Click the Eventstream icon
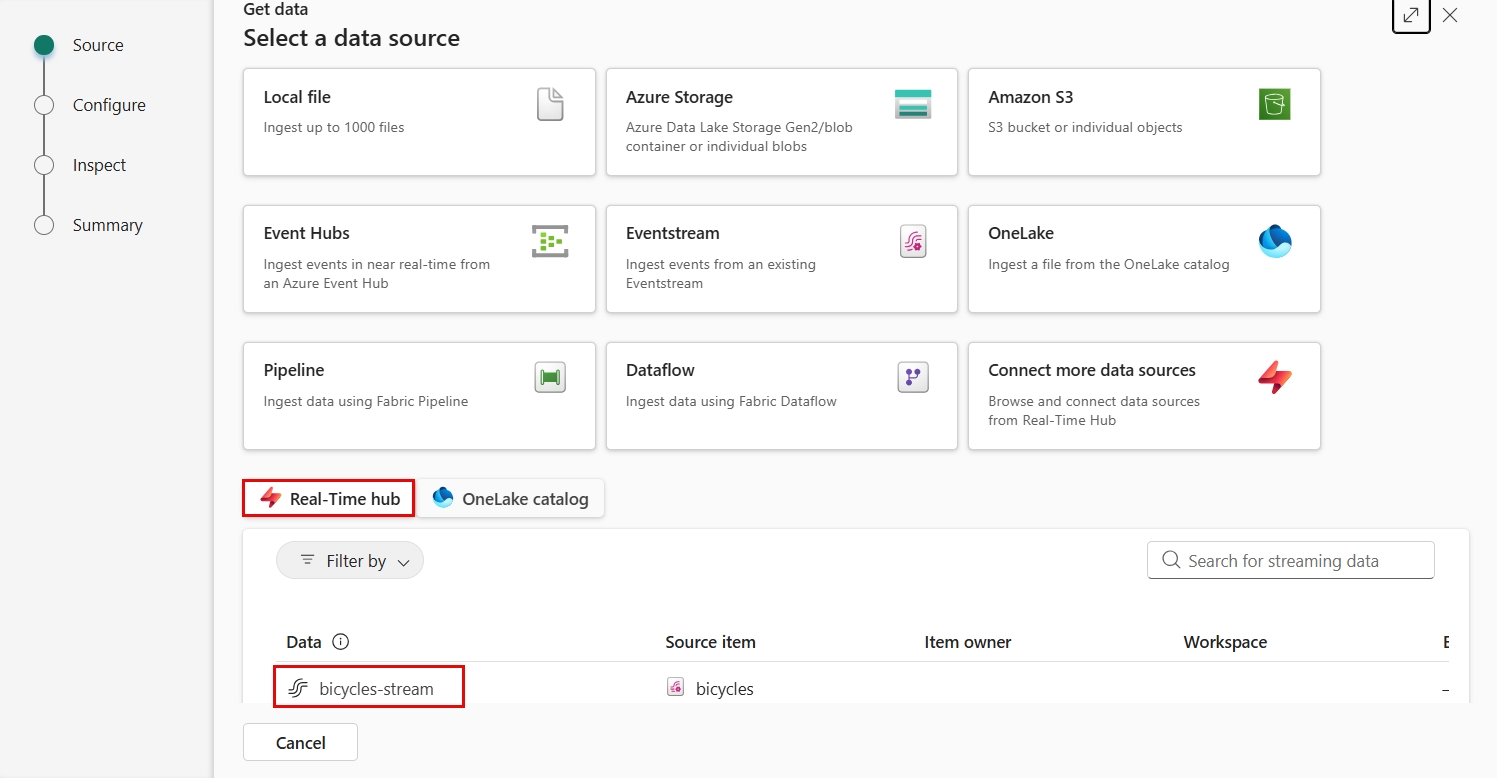 [x=912, y=241]
